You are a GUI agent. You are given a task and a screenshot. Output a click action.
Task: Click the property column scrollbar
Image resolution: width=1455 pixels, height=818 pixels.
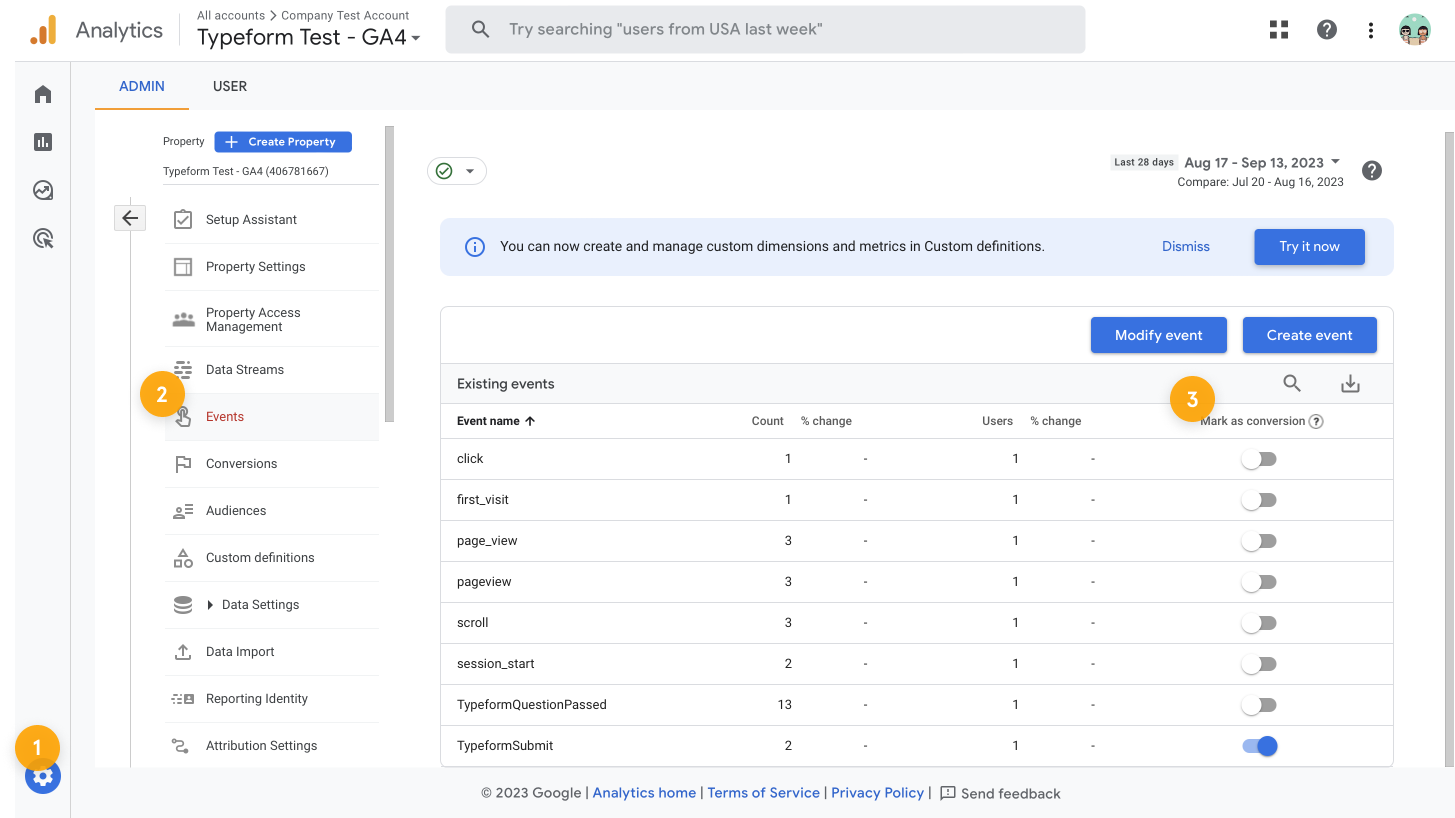pyautogui.click(x=389, y=273)
